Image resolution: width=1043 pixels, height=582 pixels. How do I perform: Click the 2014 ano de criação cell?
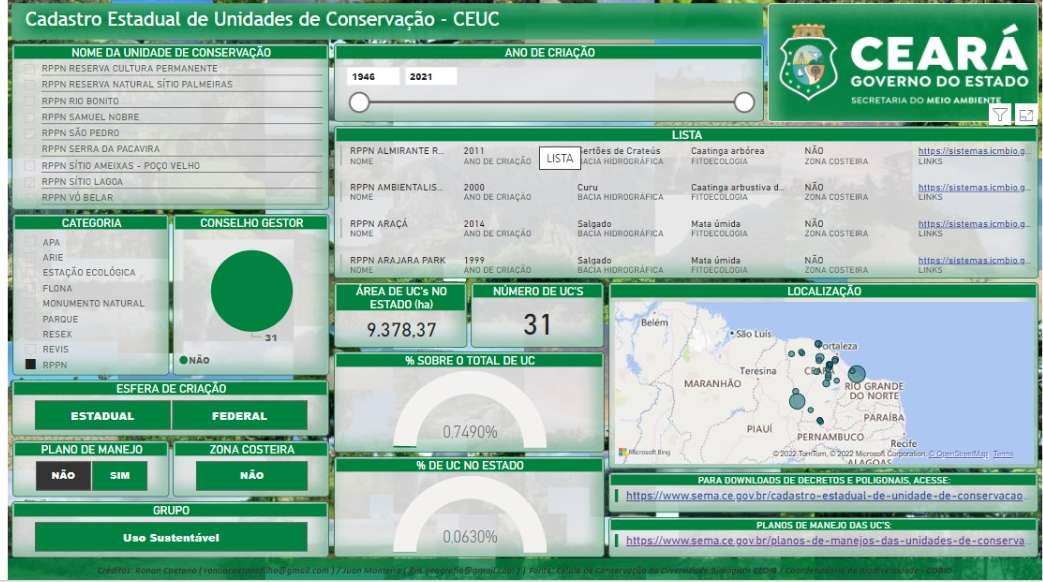tap(474, 224)
